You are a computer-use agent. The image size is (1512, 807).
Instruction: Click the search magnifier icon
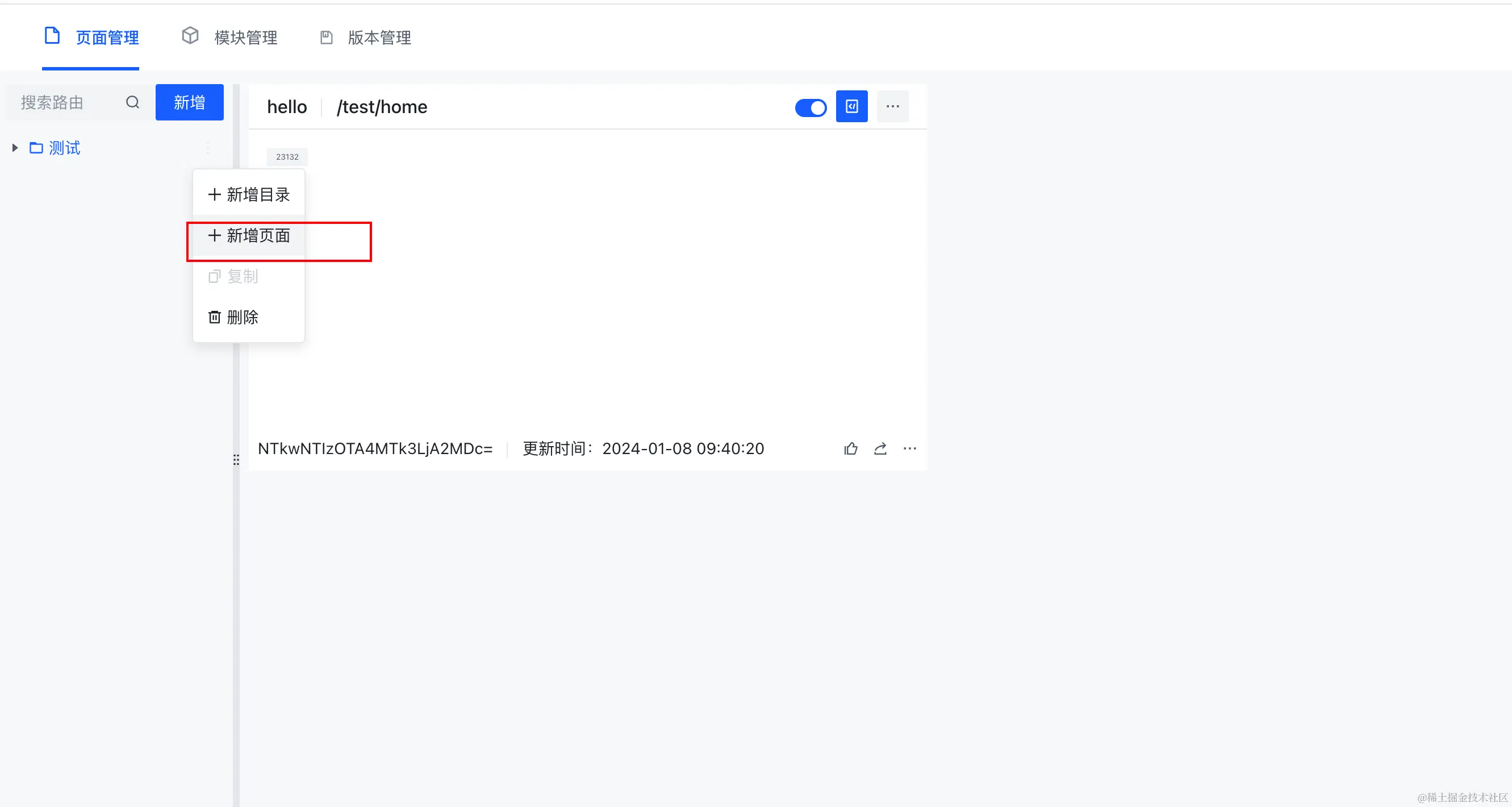(133, 103)
